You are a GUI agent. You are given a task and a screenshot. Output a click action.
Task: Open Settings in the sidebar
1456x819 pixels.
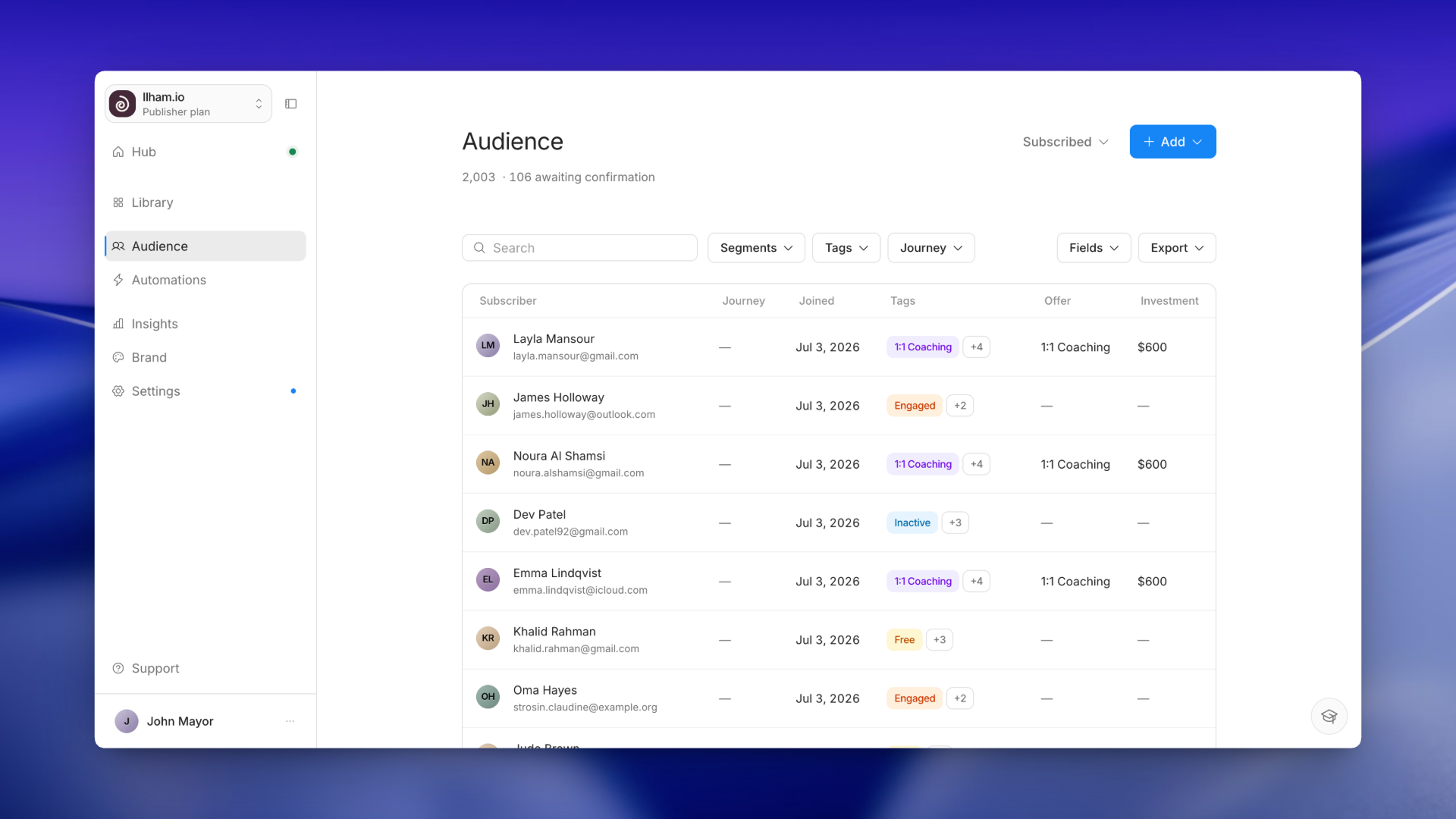click(x=206, y=391)
